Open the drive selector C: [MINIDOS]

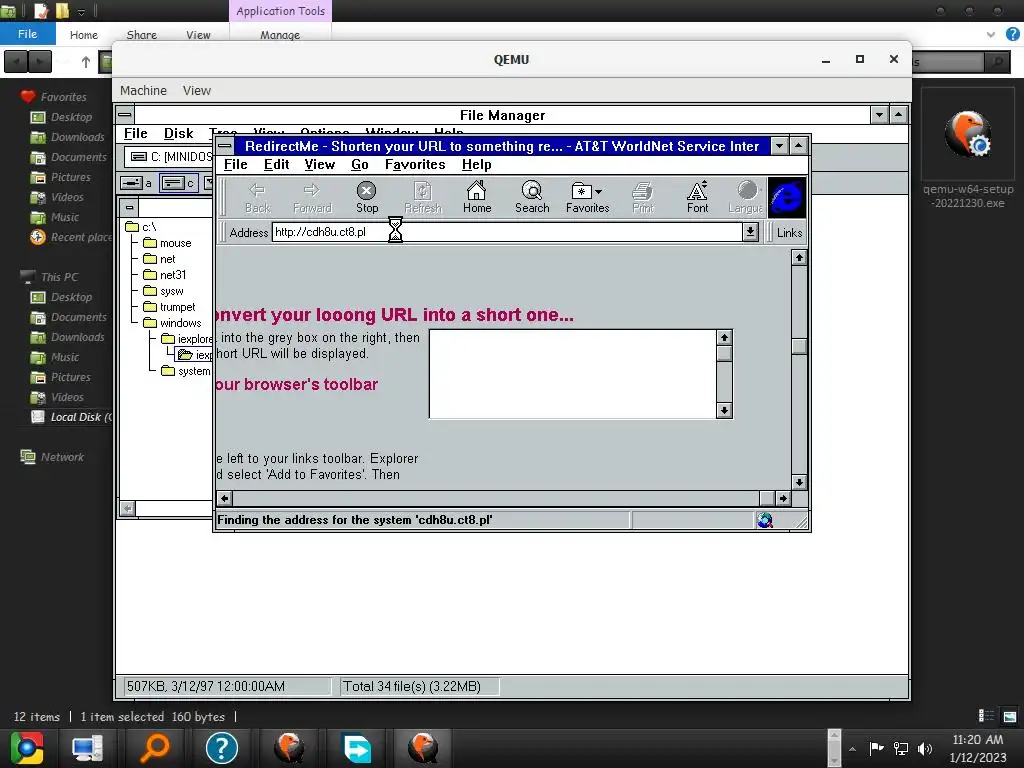tap(171, 157)
